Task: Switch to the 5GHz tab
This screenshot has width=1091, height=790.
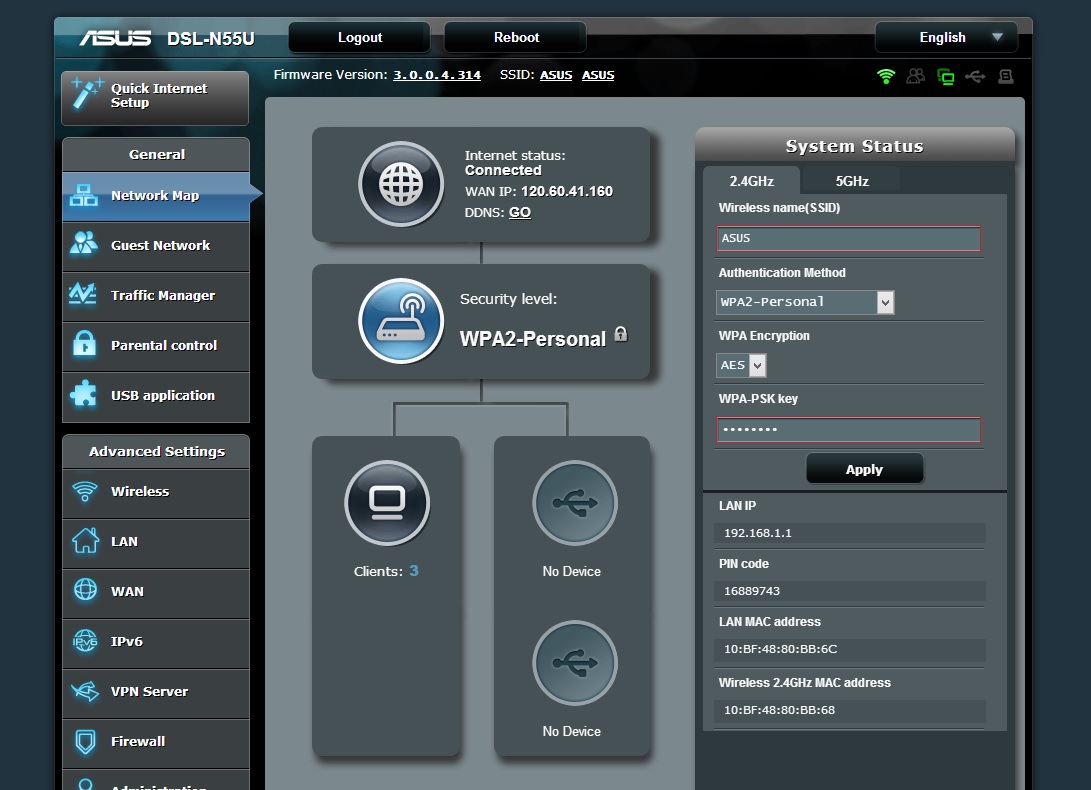Action: tap(852, 181)
